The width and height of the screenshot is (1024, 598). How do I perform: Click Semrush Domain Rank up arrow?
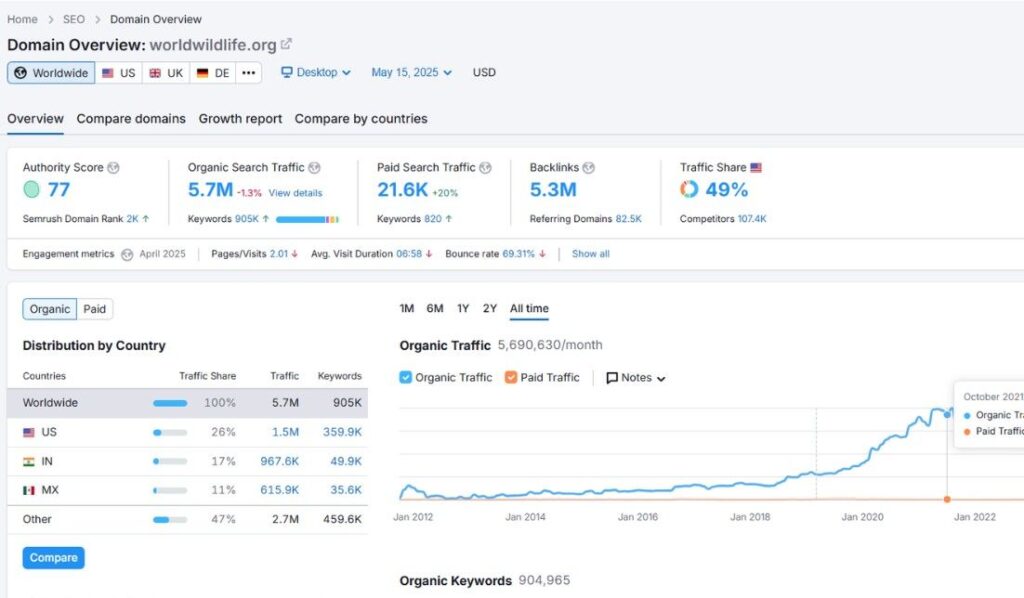146,219
